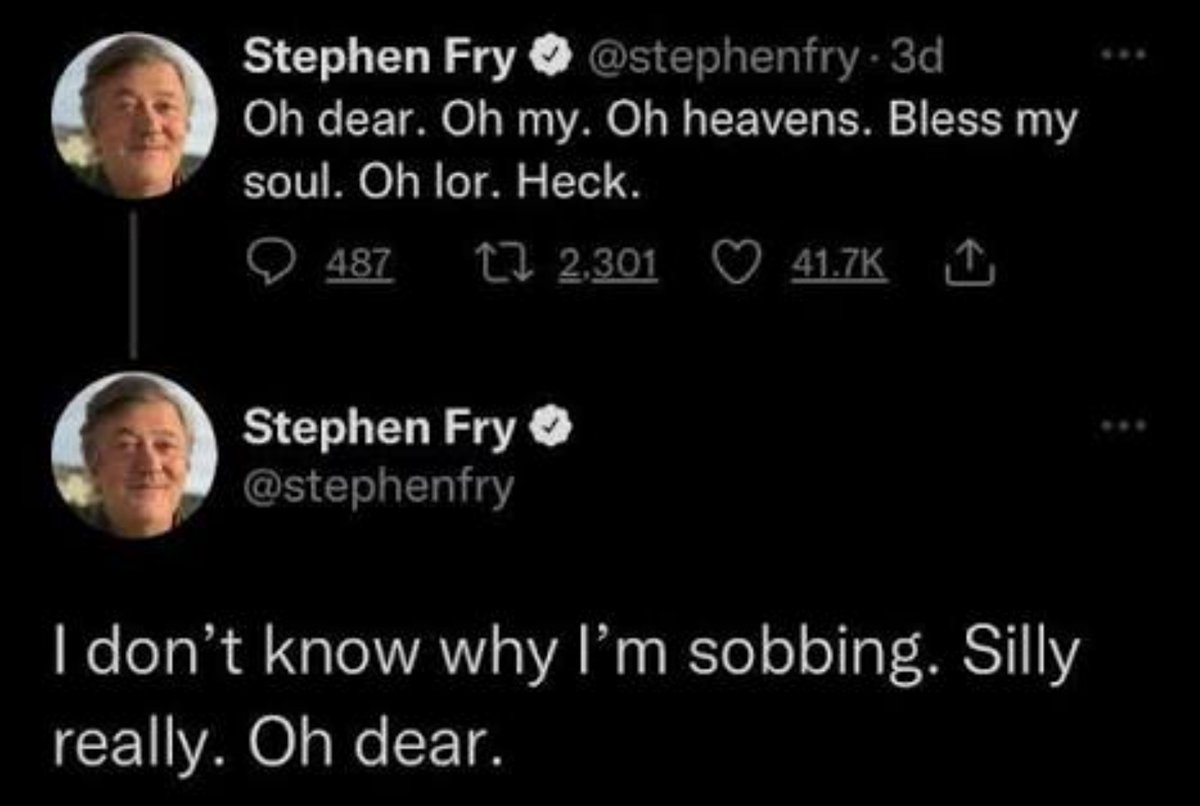Click the 'Stephen Fry' name on the top tweet

(x=382, y=61)
